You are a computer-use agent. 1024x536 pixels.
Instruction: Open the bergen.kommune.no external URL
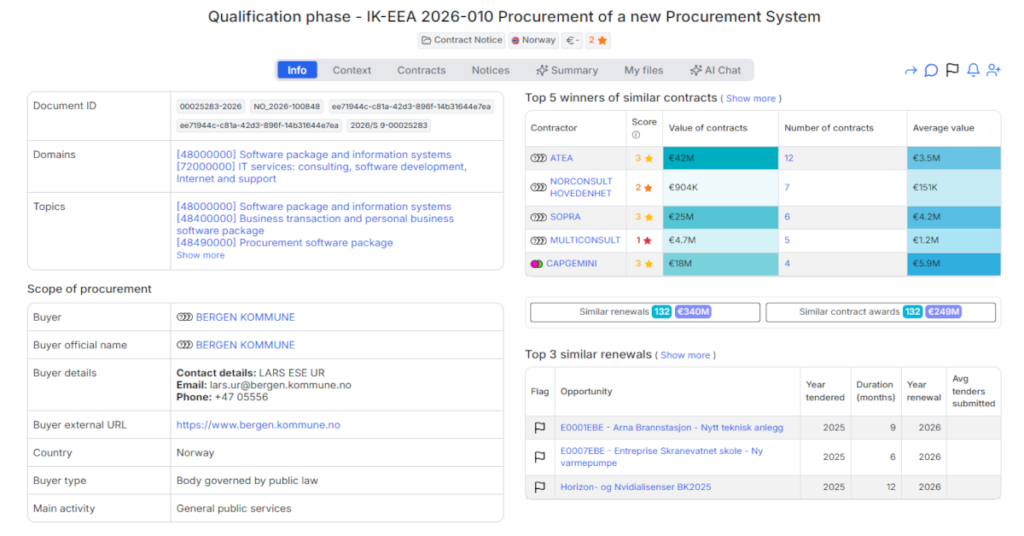pos(258,425)
